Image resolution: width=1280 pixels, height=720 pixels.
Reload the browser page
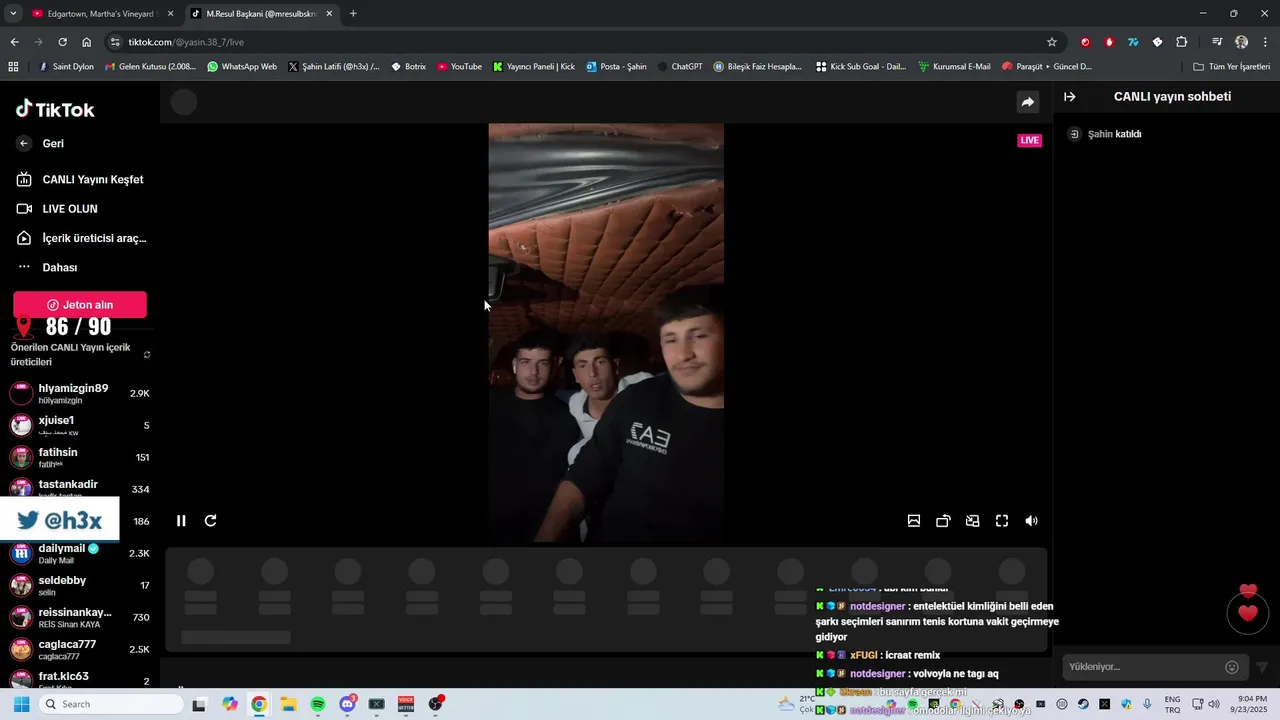point(62,42)
